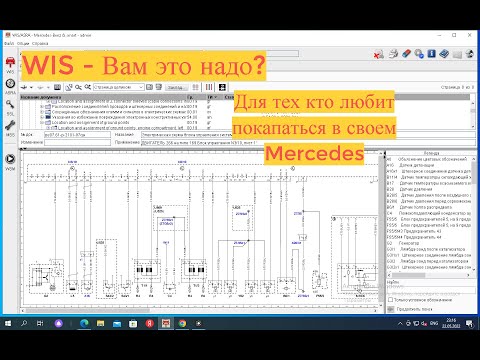Click the 'Гр.' column header
Image resolution: width=480 pixels, height=360 pixels.
(196, 97)
